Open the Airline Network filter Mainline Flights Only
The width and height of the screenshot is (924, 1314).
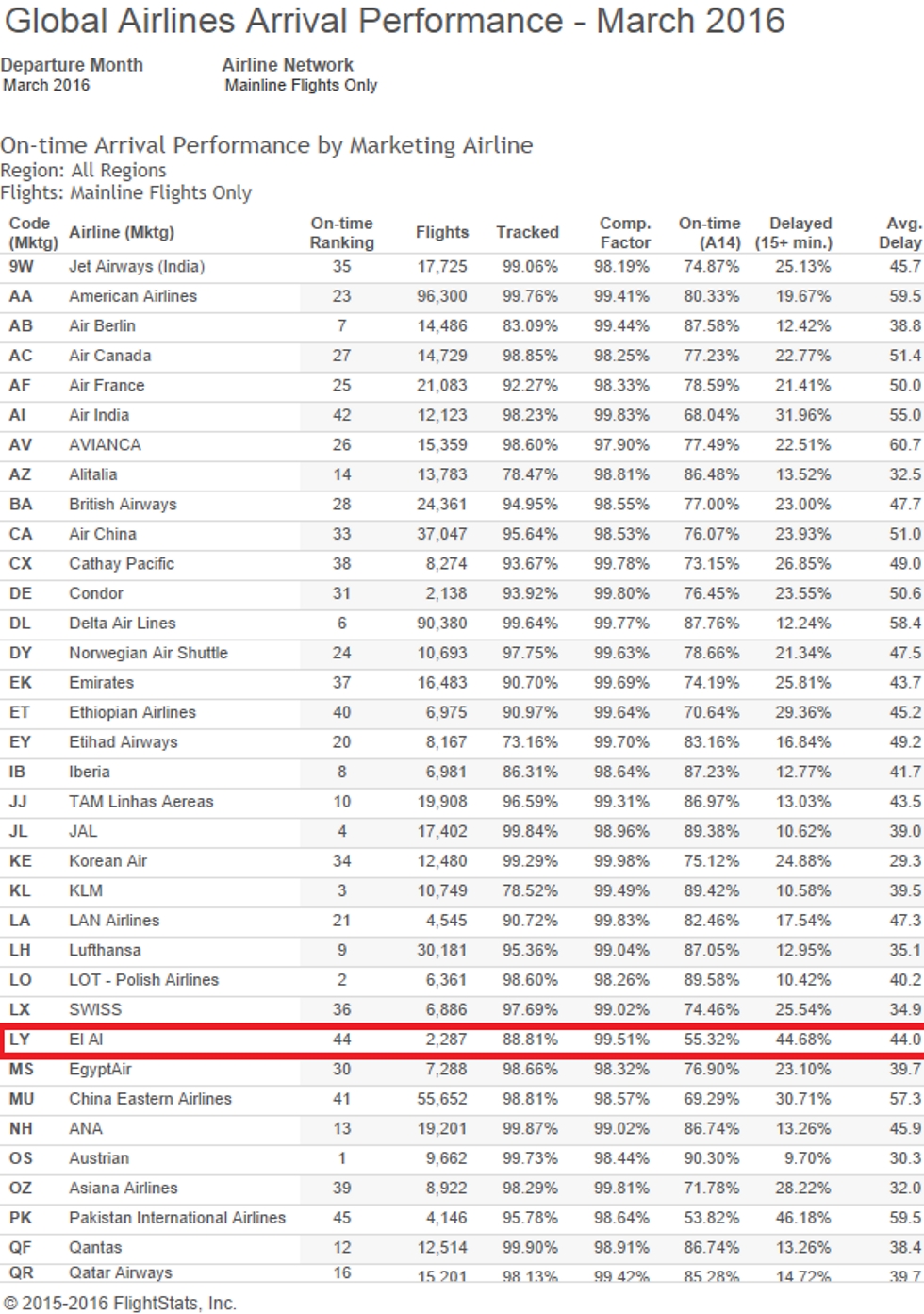[x=301, y=85]
